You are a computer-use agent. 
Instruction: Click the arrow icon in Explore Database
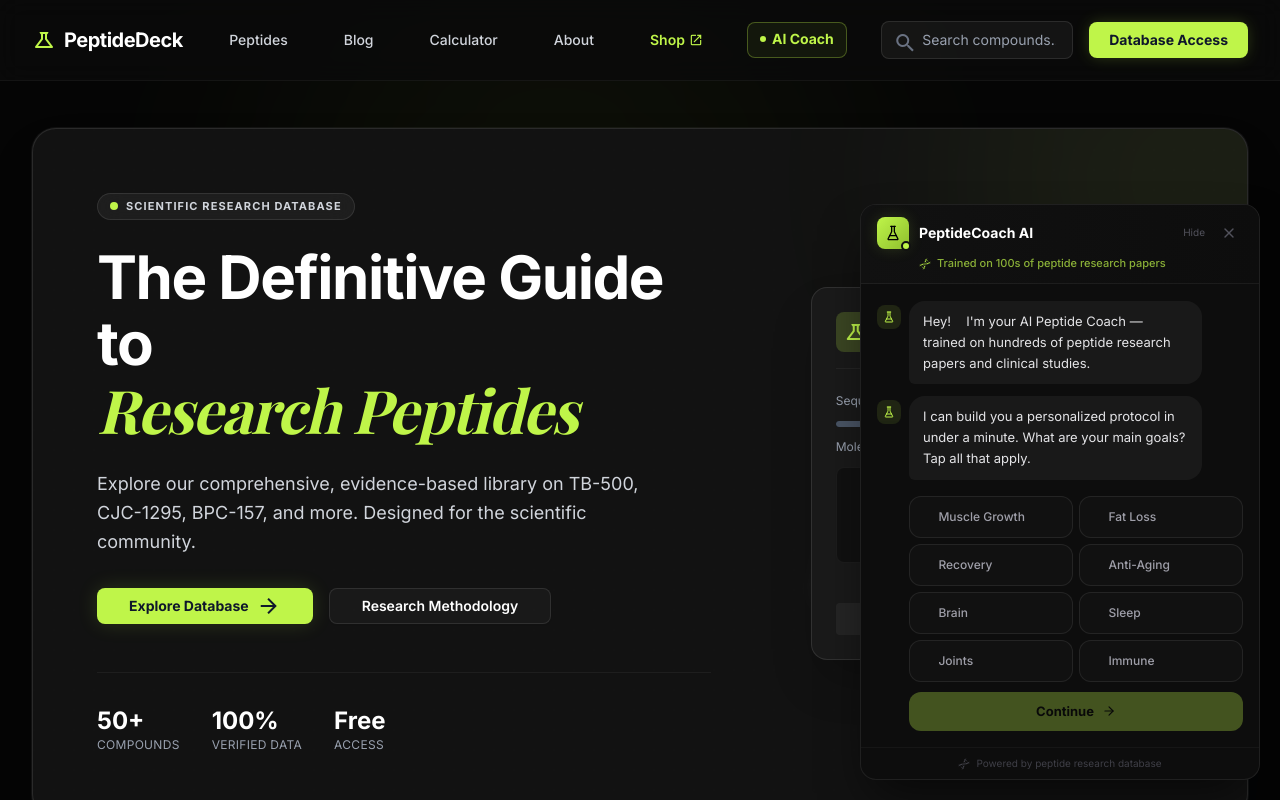tap(269, 606)
